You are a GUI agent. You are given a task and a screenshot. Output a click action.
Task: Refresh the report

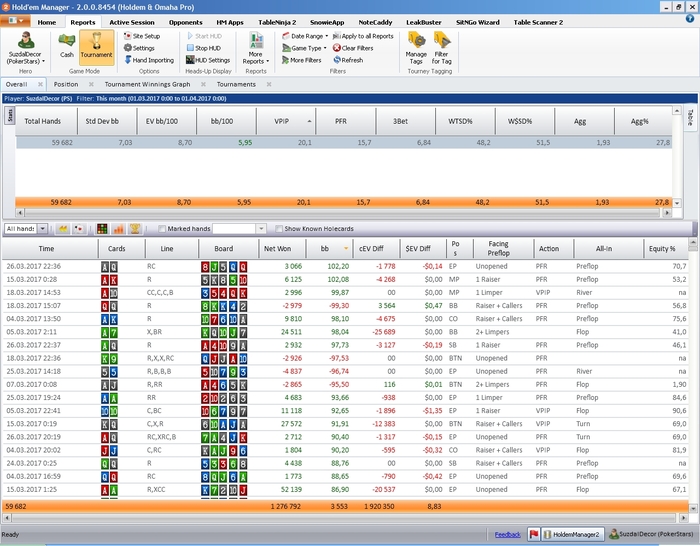click(348, 60)
